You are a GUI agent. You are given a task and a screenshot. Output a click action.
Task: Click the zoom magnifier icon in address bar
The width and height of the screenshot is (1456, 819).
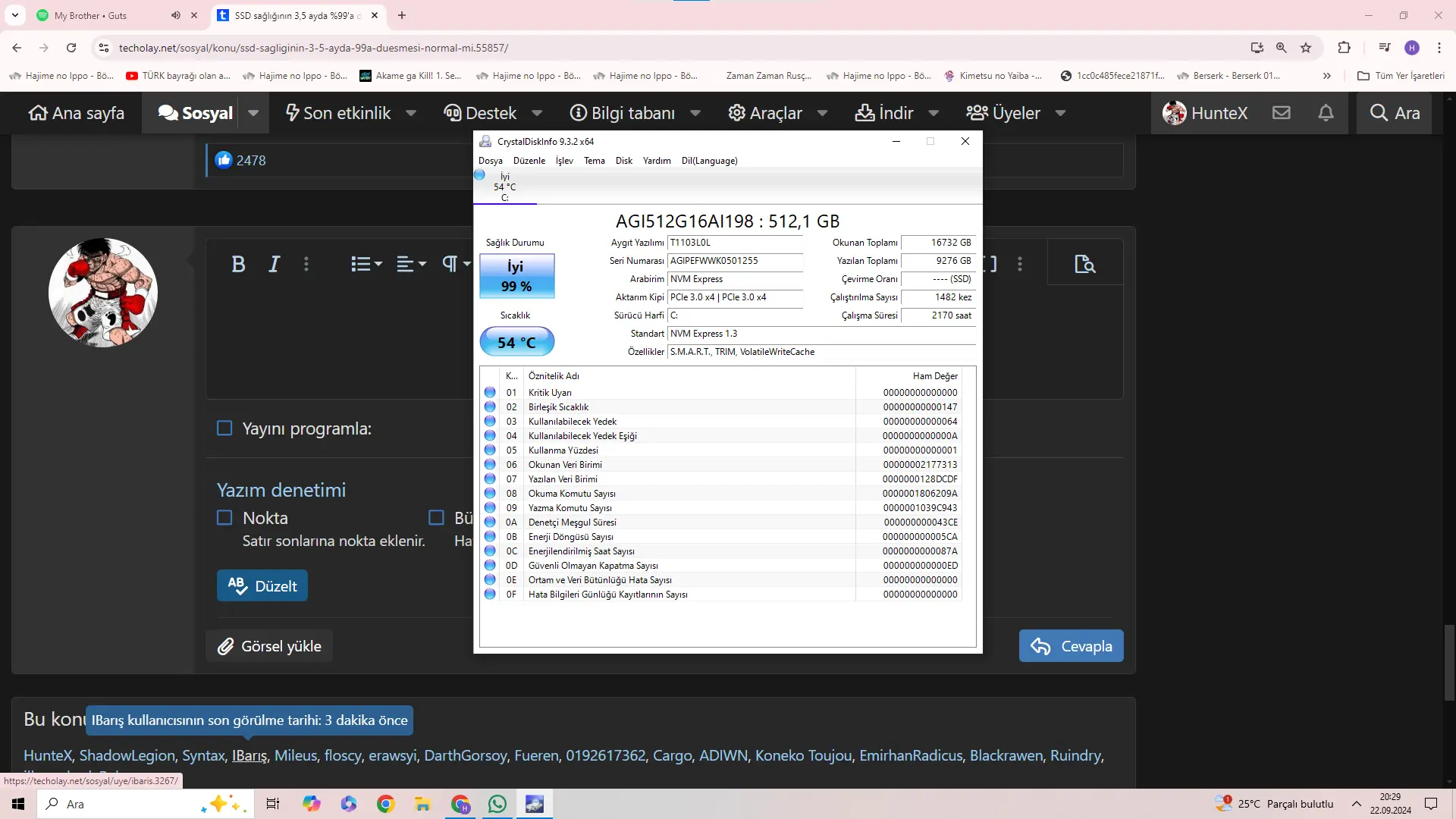click(x=1281, y=48)
